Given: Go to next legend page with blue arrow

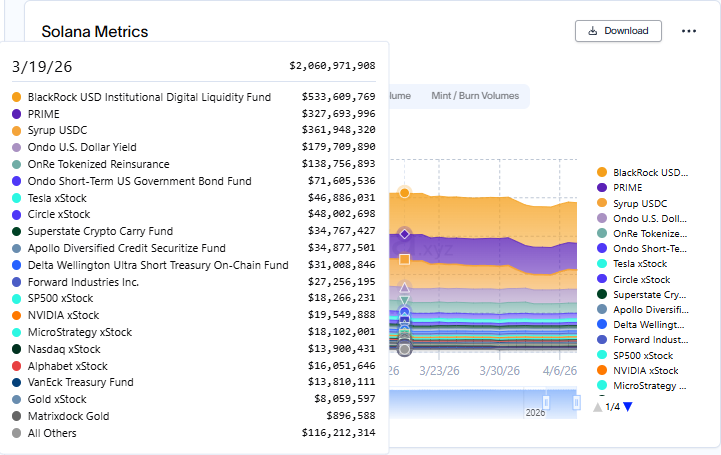Looking at the screenshot, I should [628, 406].
